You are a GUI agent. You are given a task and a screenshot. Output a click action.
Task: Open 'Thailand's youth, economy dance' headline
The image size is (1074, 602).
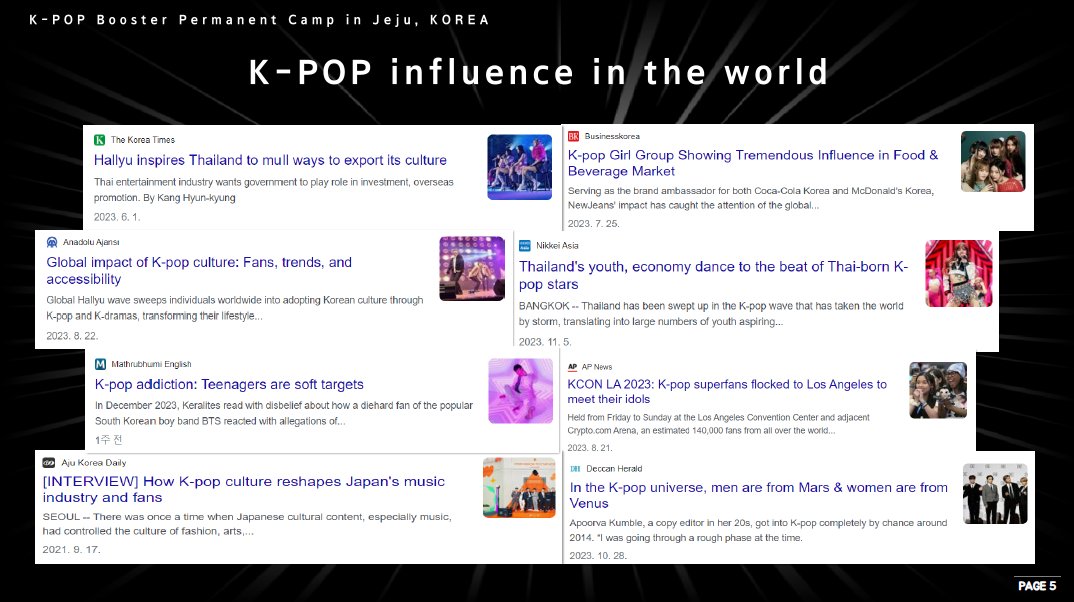click(x=713, y=275)
